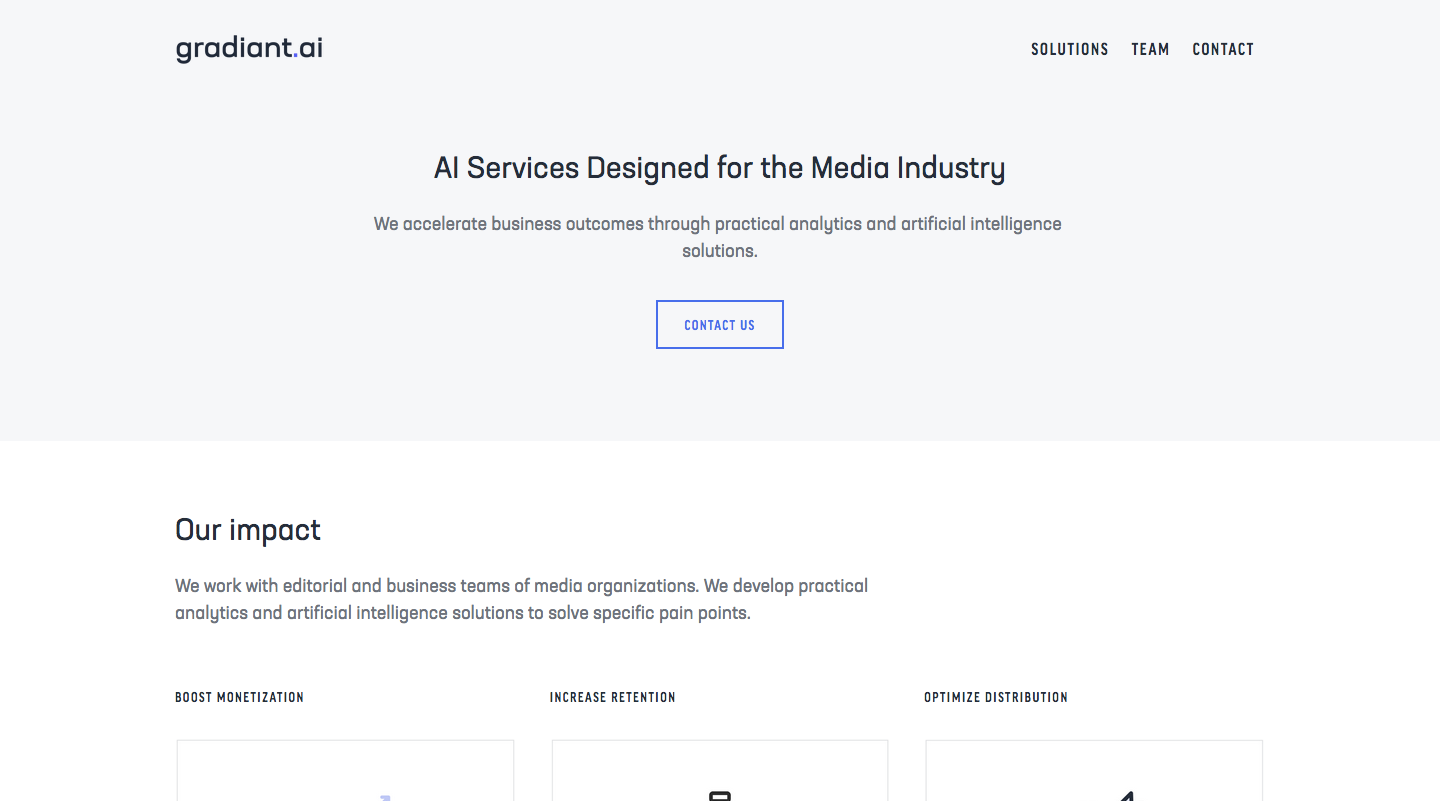1440x801 pixels.
Task: Click the icon in the Optimize Distribution card
Action: tap(1128, 796)
